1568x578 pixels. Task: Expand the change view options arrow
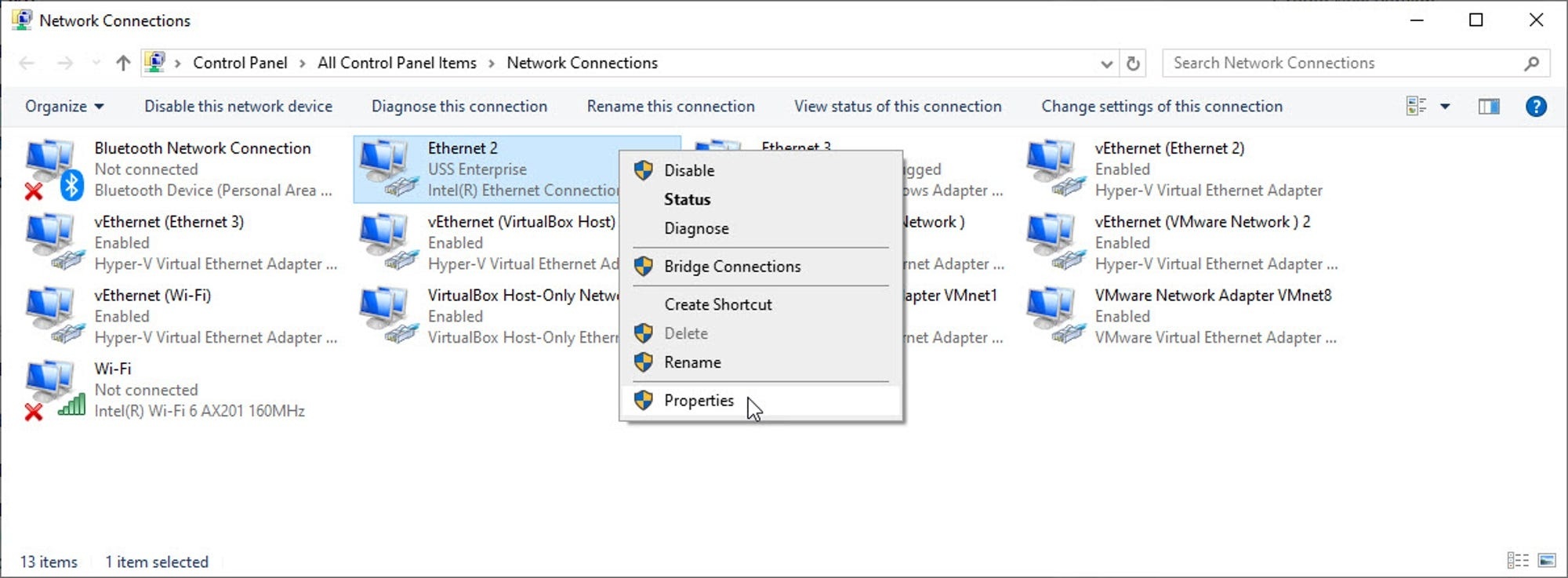[1445, 107]
